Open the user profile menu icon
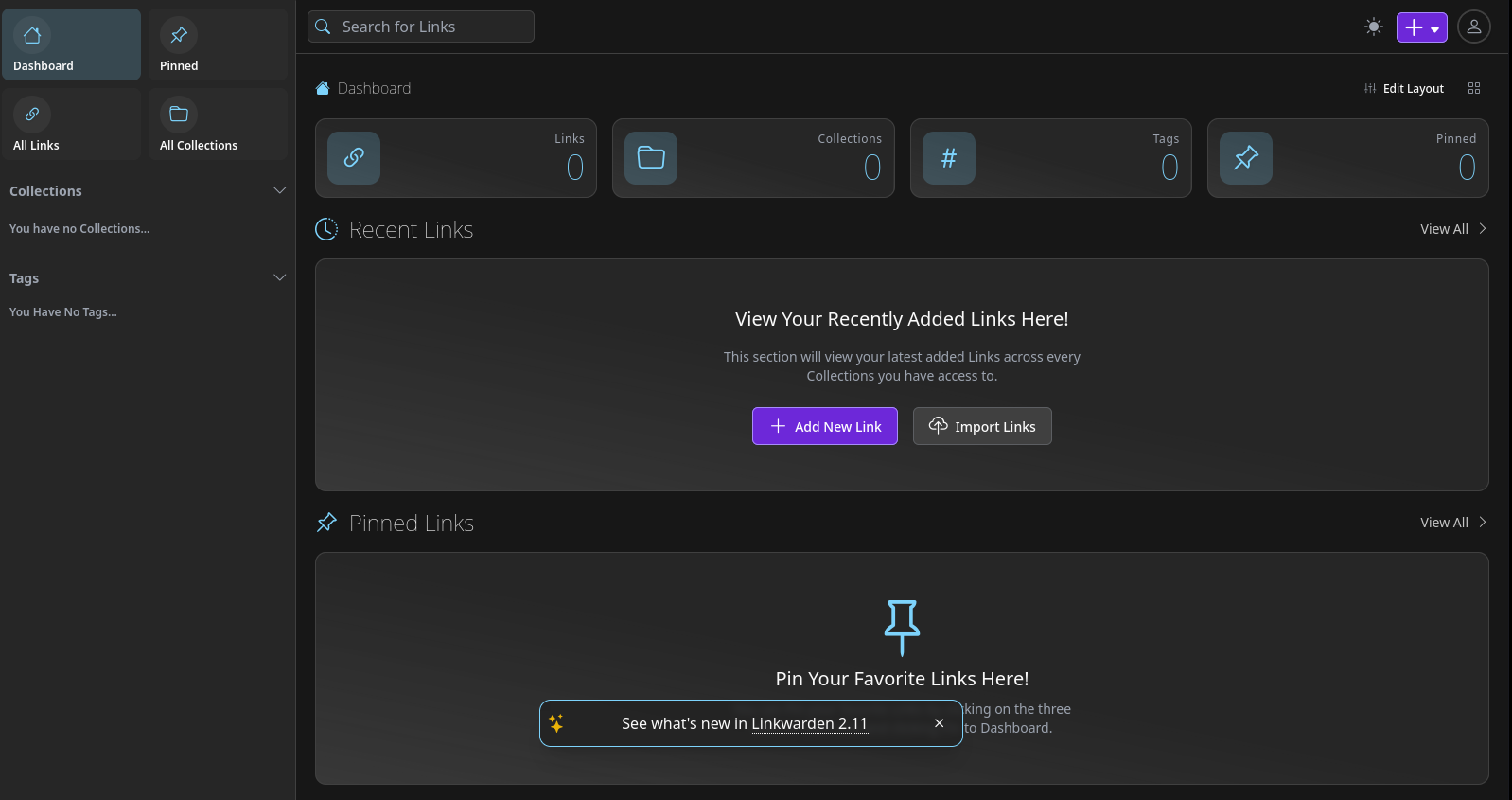Viewport: 1512px width, 800px height. [x=1473, y=27]
